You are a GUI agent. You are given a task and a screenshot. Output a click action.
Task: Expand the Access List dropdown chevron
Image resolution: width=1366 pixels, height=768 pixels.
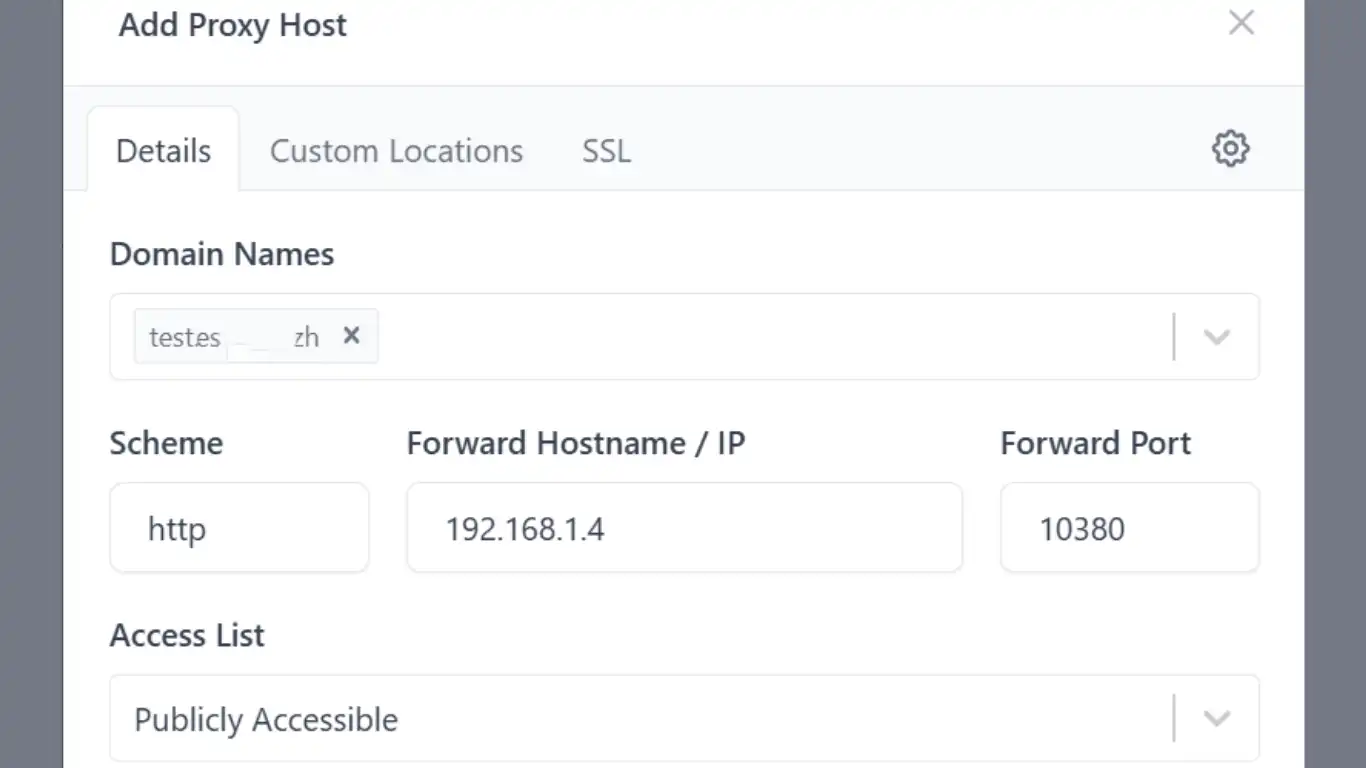1216,719
